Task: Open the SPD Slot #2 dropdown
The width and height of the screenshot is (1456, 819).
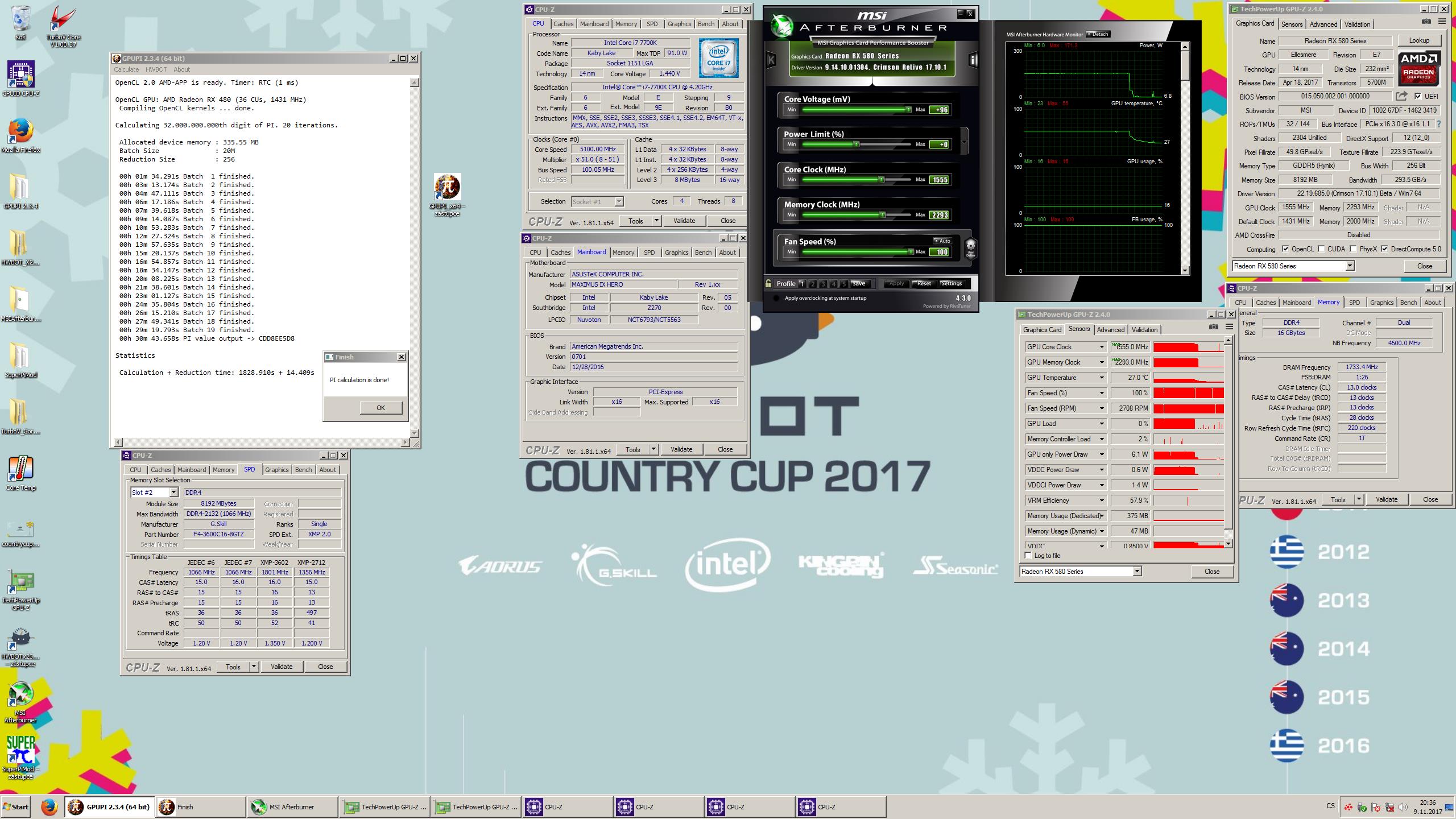Action: tap(173, 493)
